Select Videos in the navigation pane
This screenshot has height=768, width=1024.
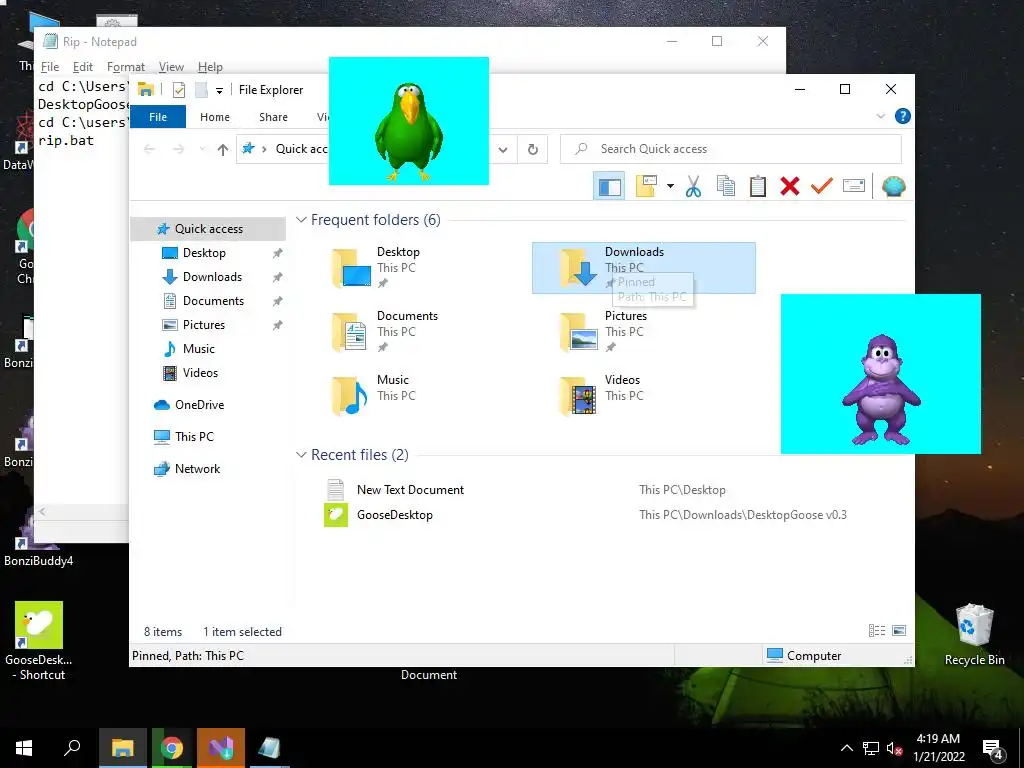[x=200, y=373]
